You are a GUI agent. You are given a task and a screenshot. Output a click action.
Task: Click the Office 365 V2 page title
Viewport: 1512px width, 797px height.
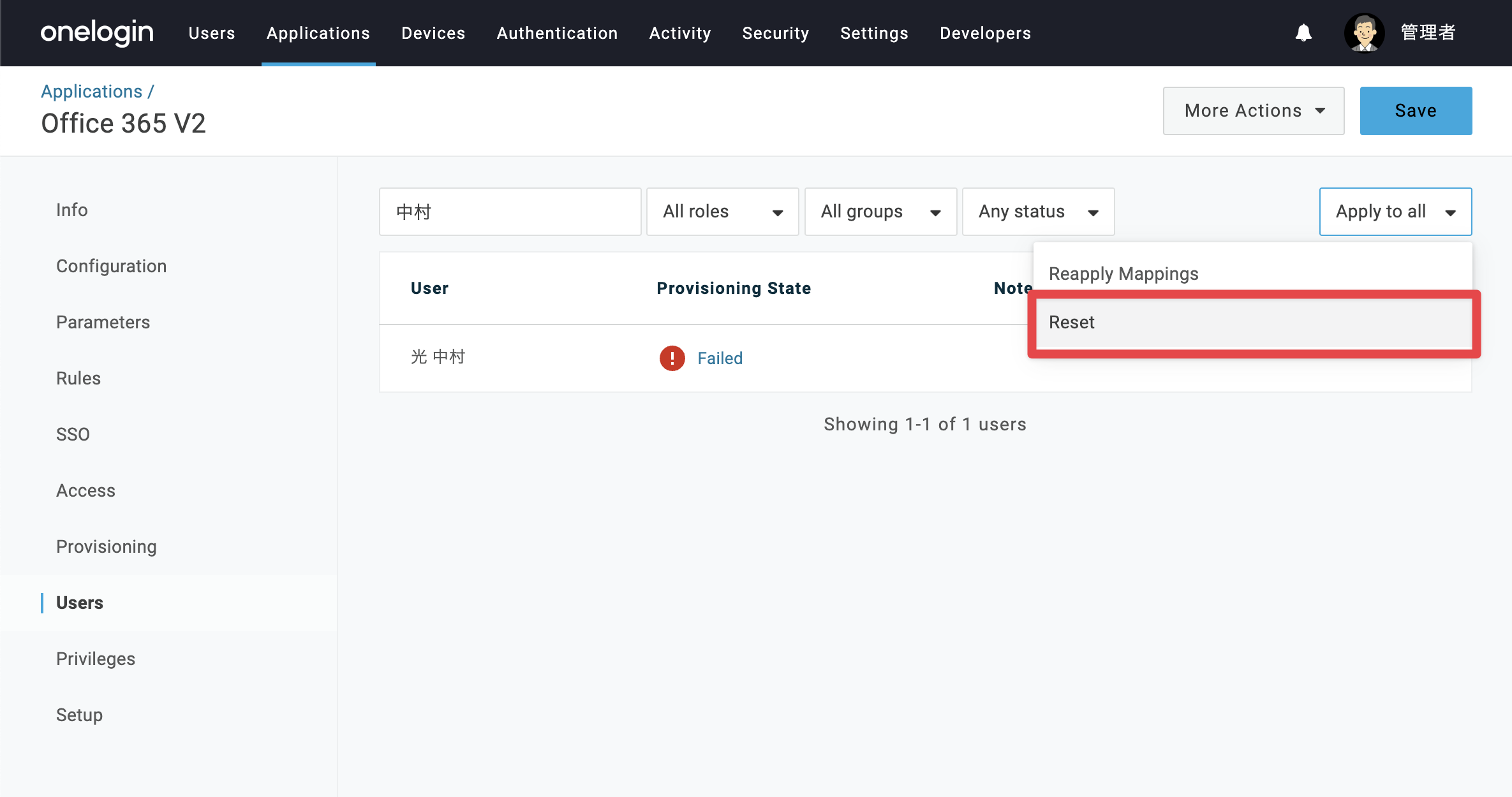(x=124, y=123)
